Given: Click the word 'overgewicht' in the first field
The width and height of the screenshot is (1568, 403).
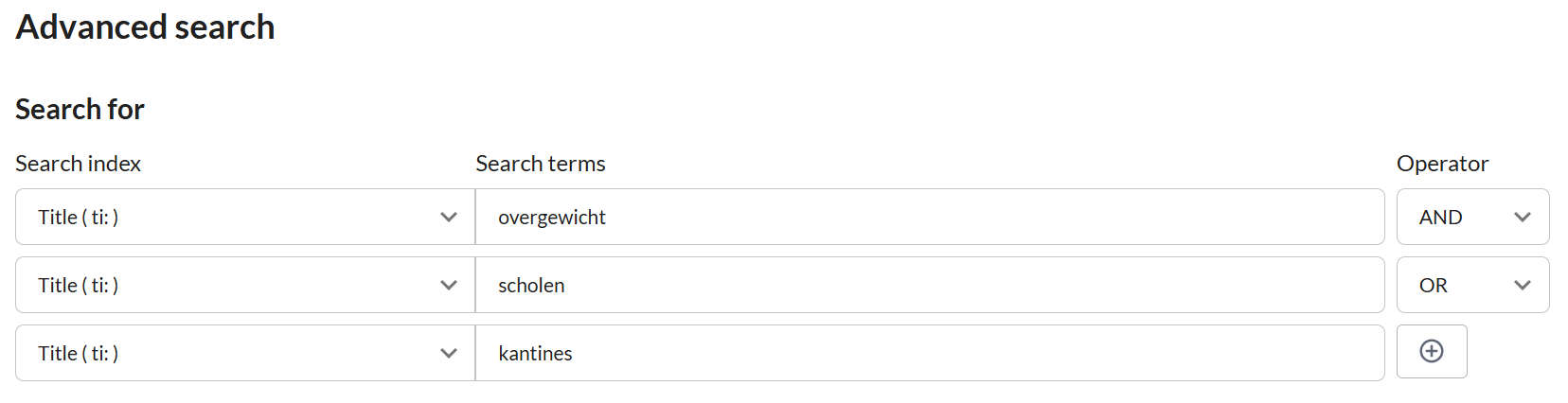Looking at the screenshot, I should point(551,218).
